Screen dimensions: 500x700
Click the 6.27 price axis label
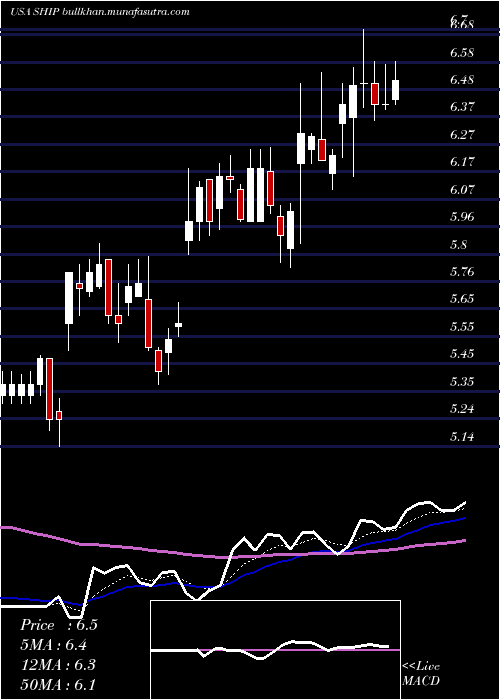(462, 134)
